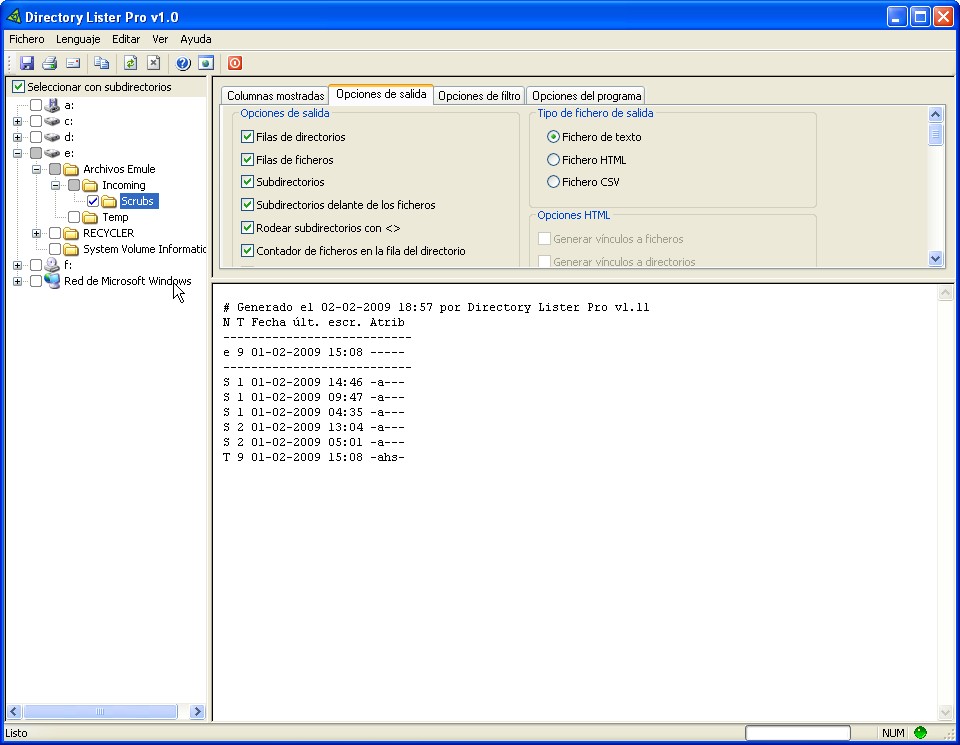Click the envelope email toolbar icon
960x745 pixels.
73,63
